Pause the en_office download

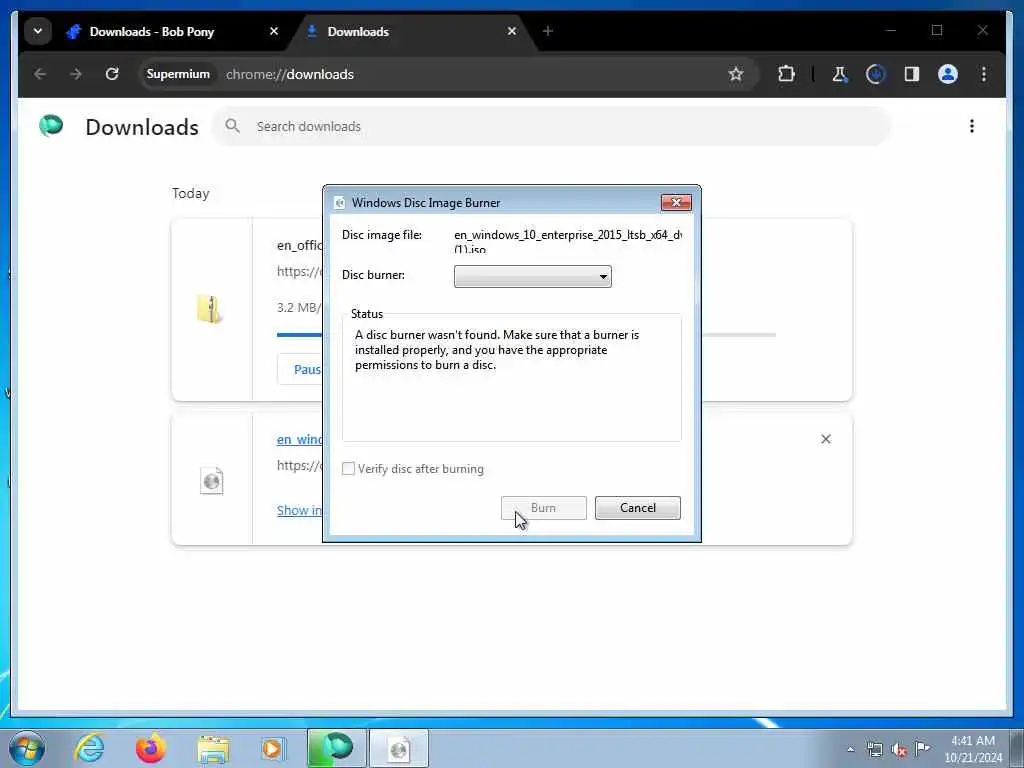point(300,369)
